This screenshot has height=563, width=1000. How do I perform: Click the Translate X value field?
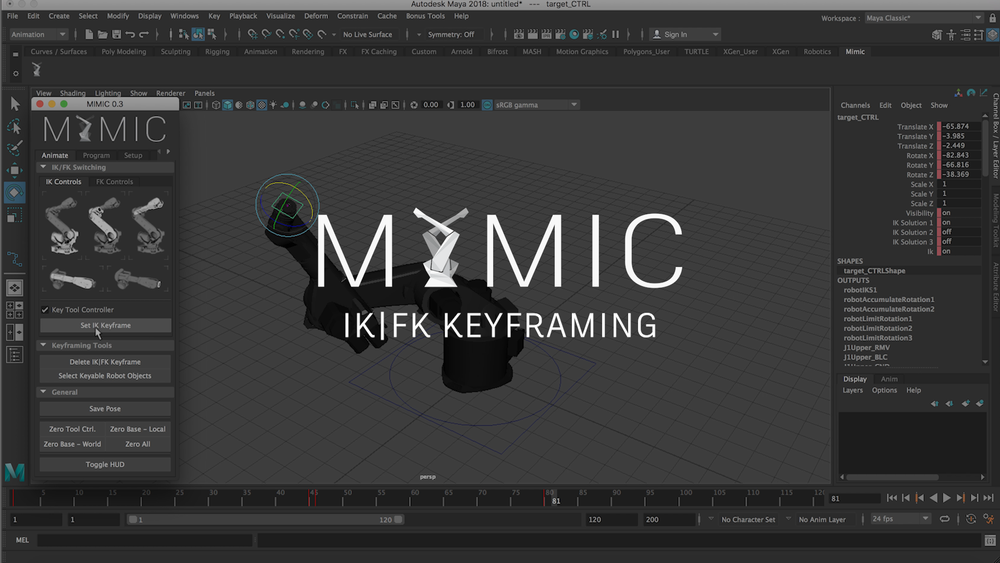tap(960, 126)
